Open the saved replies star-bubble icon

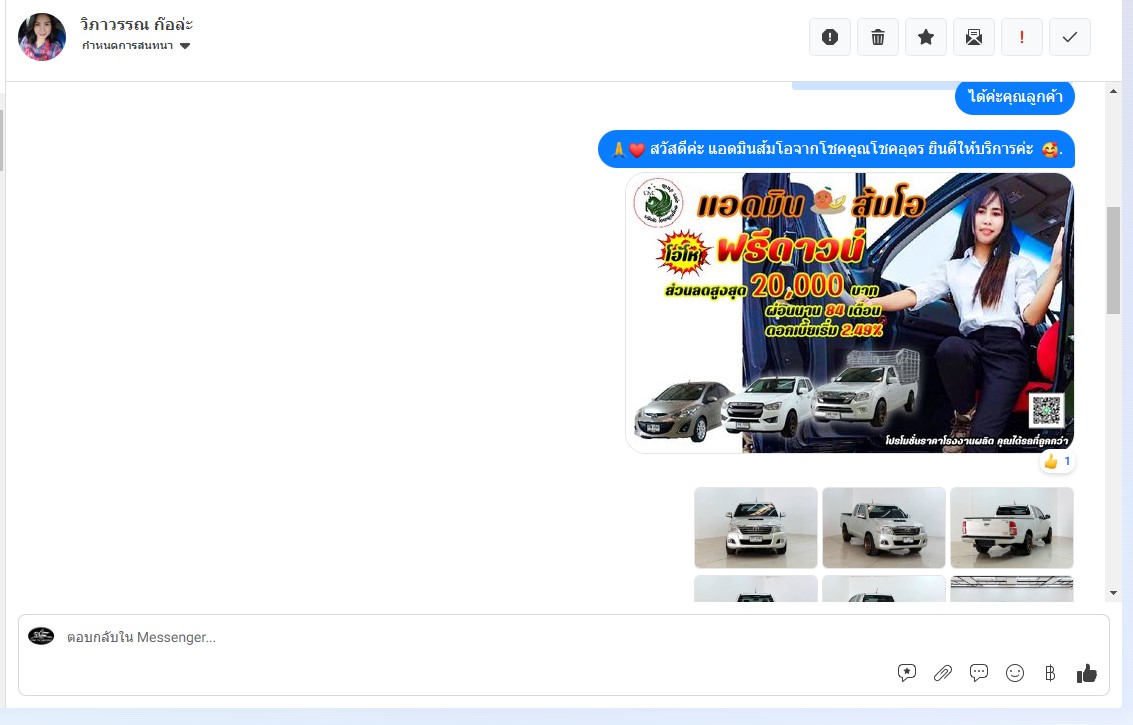tap(907, 673)
